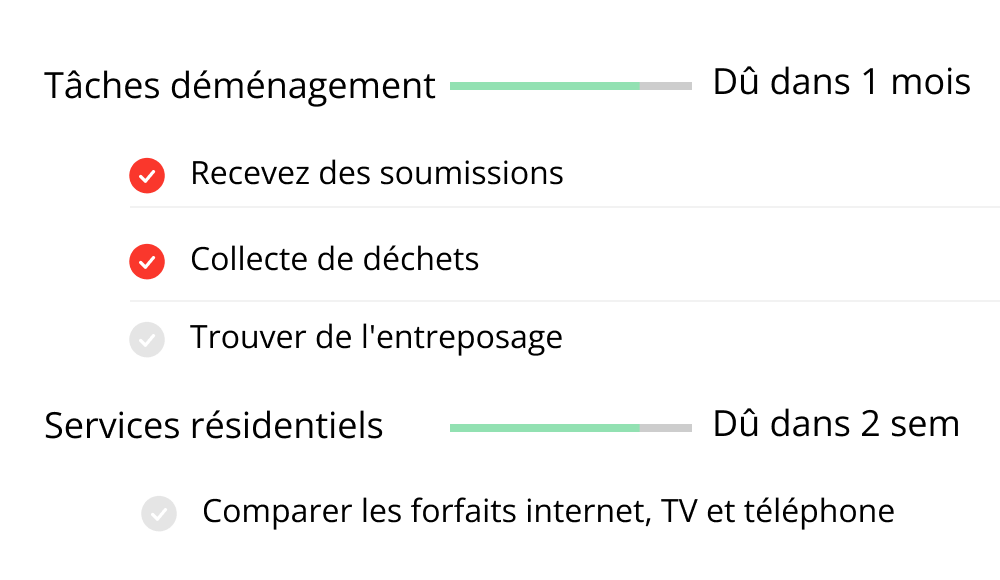Mark Comparer les forfaits task as done
Screen dimensions: 1000x580
tap(159, 514)
